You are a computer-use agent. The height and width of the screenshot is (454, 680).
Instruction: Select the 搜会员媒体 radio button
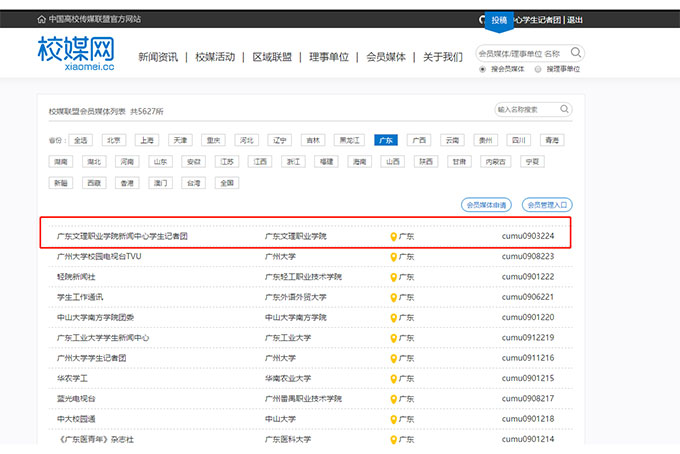[x=483, y=69]
